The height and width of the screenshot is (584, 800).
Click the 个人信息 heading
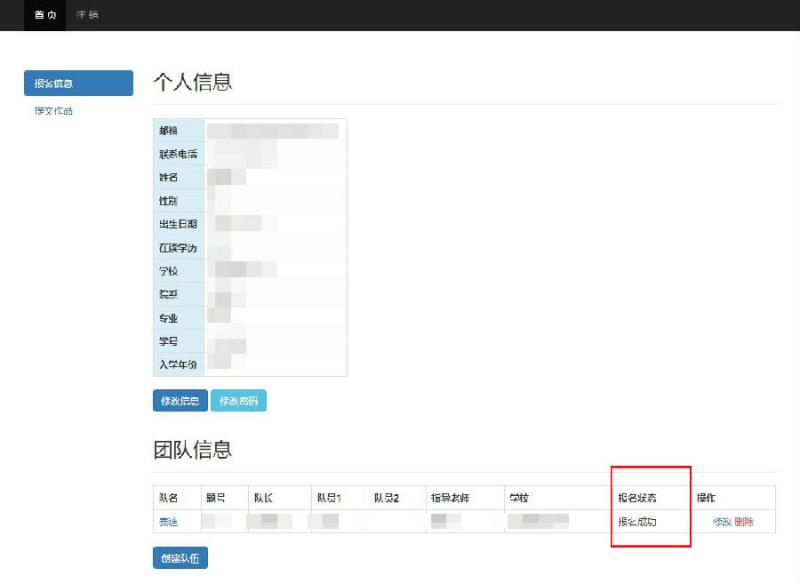click(193, 82)
